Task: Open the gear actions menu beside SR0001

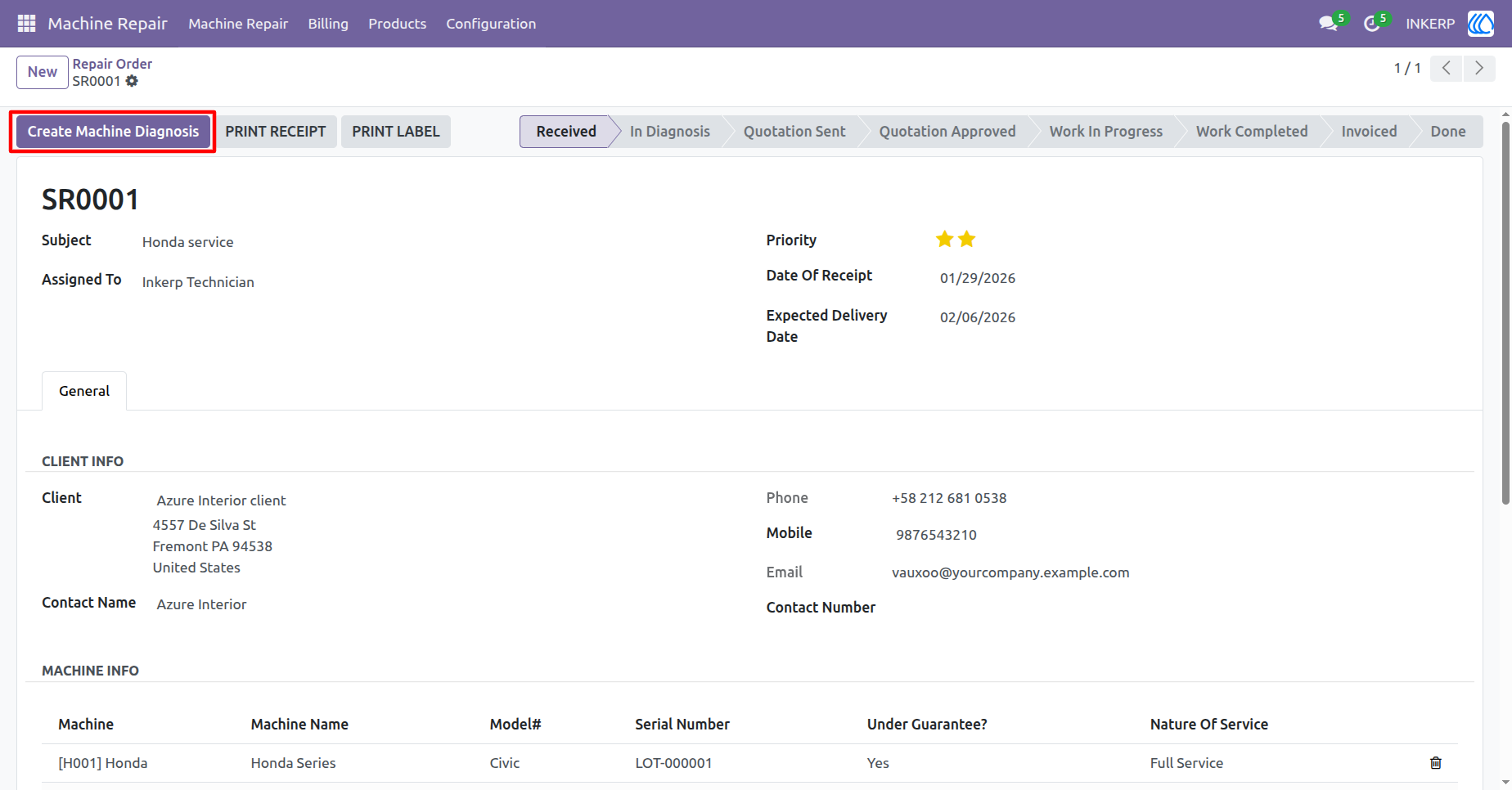Action: 132,81
